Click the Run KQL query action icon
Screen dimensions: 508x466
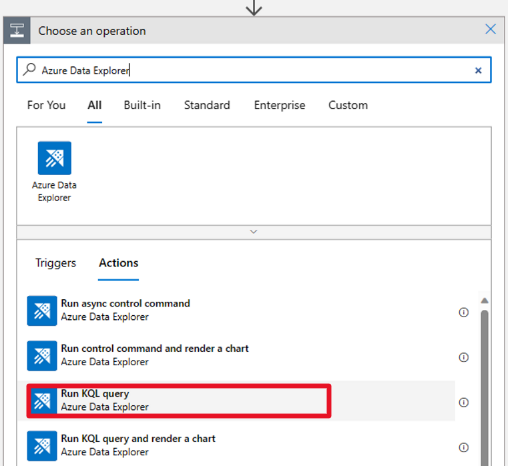42,401
